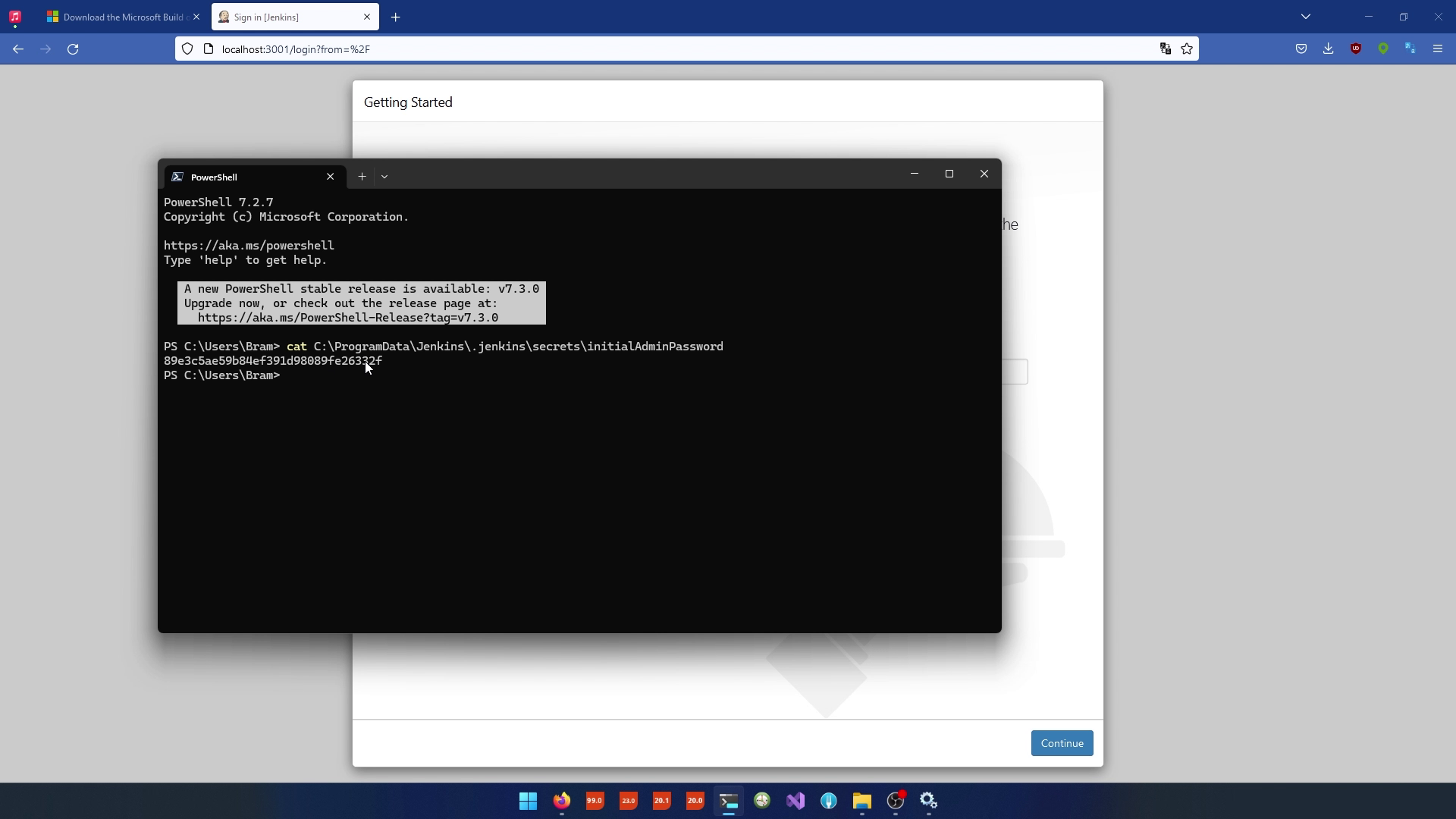This screenshot has height=819, width=1456.
Task: Click the 'Type help to get help' line
Action: (245, 260)
